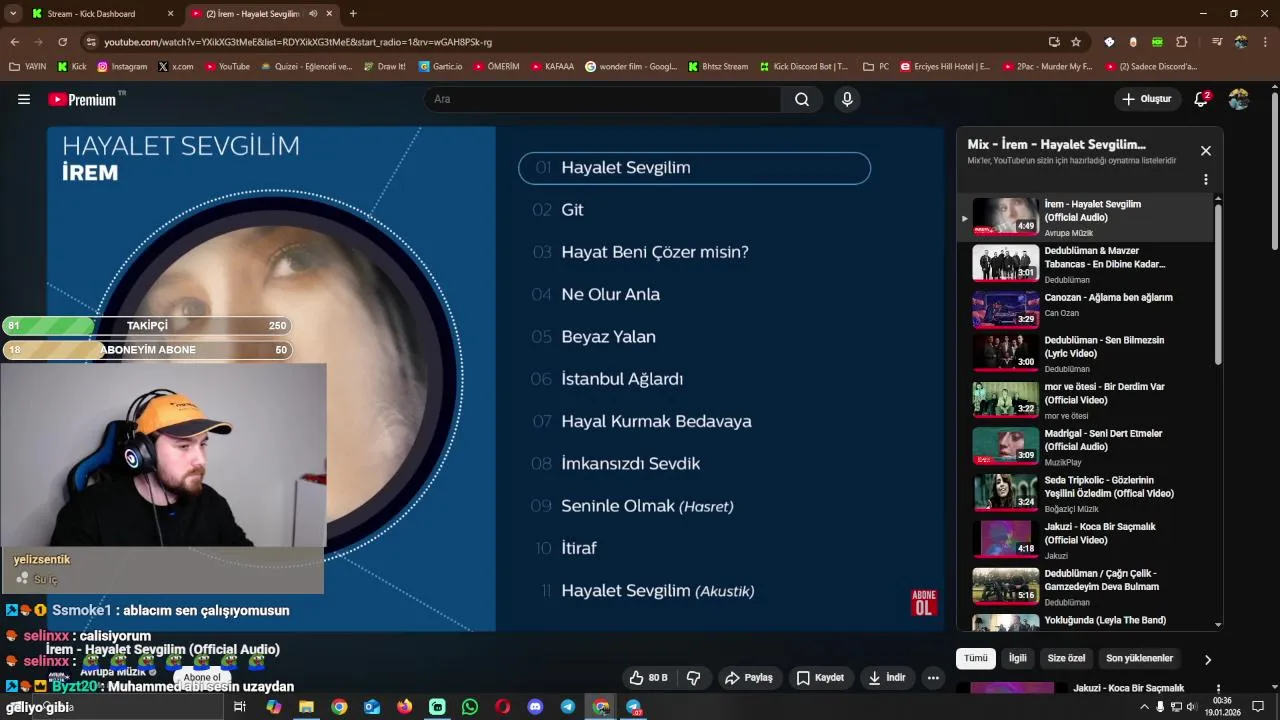Open a new browser tab
The width and height of the screenshot is (1280, 720).
pos(353,14)
